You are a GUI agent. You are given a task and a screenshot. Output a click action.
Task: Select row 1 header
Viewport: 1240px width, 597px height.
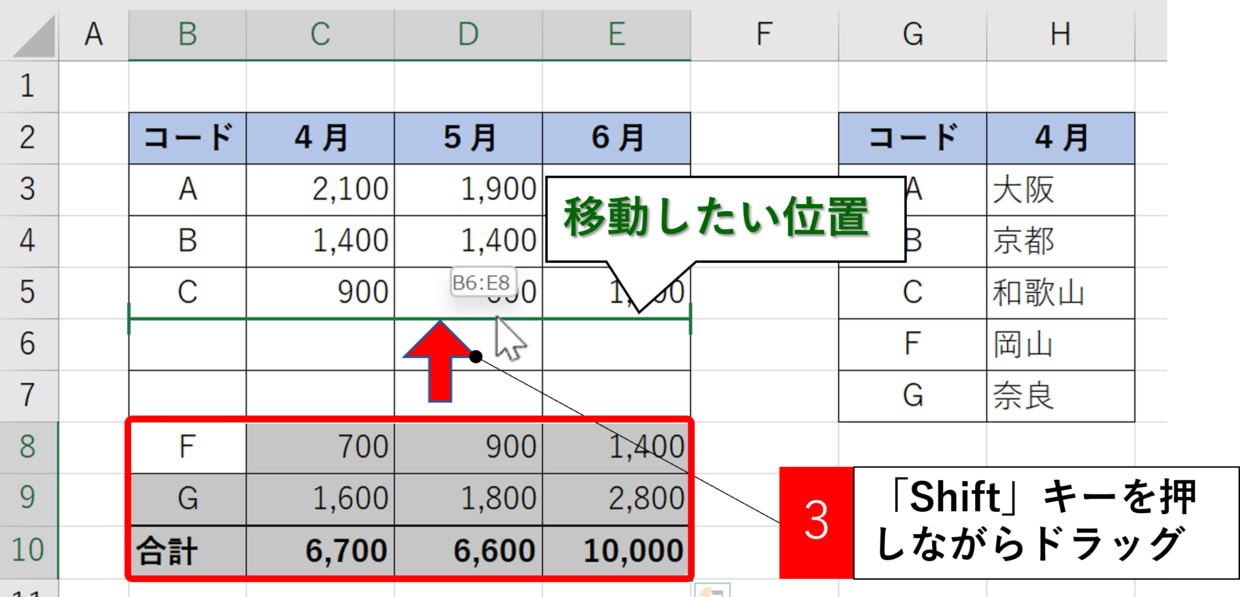(29, 86)
